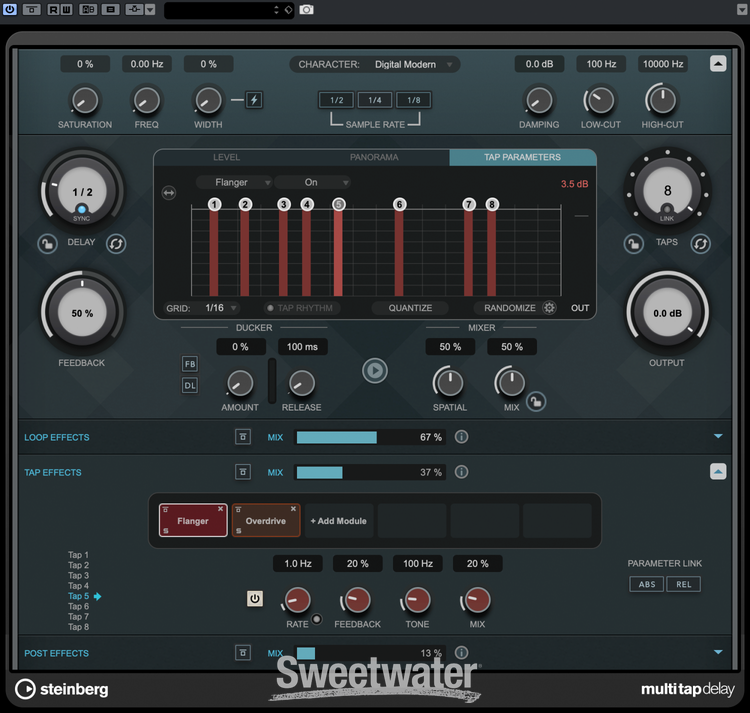Click the camera snapshot icon in top bar
The height and width of the screenshot is (713, 750).
[x=306, y=10]
